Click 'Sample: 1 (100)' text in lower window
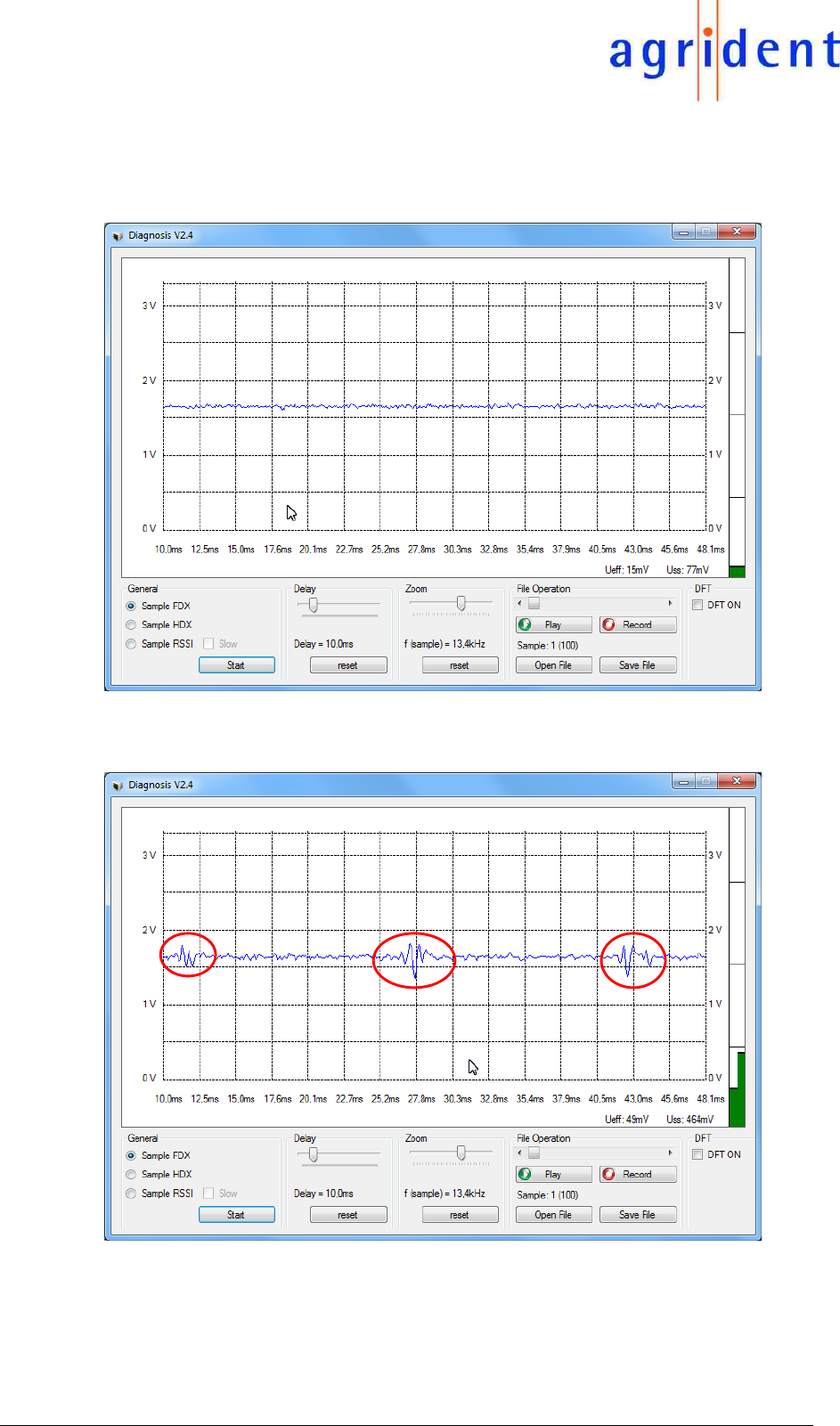Screen dimensions: 840x1426 click(x=548, y=1195)
